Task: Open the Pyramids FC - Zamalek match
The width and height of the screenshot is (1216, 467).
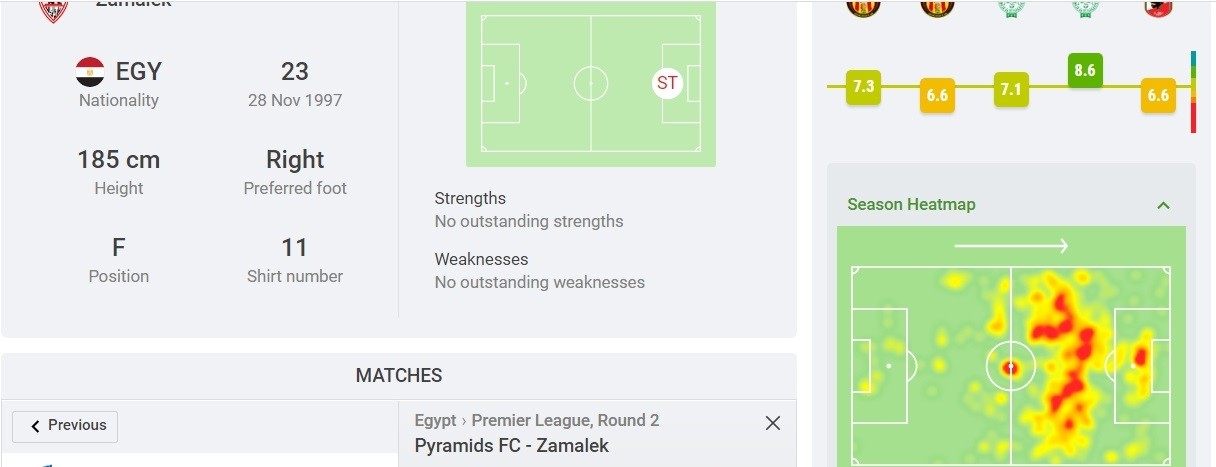Action: [x=511, y=446]
